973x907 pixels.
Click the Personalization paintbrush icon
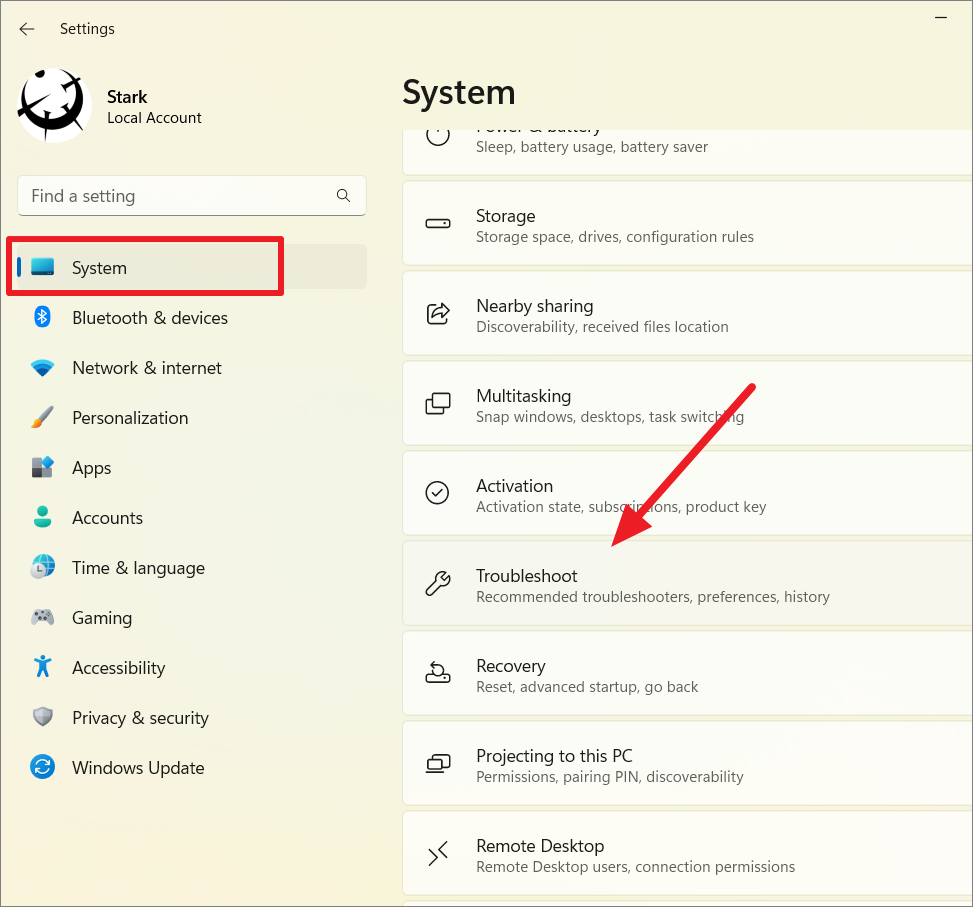pos(43,418)
